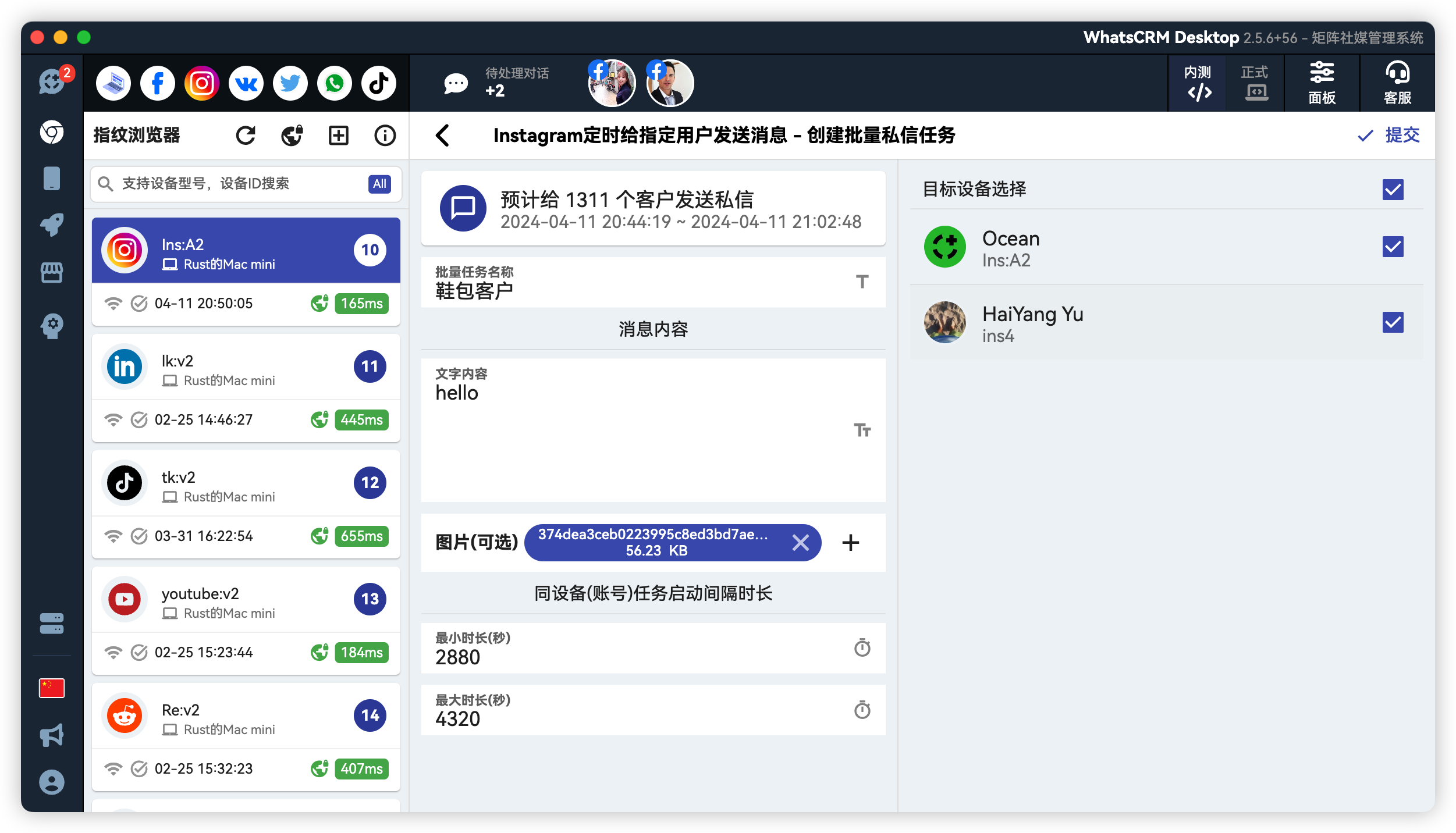
Task: Click the back arrow to leave task creation
Action: coord(443,135)
